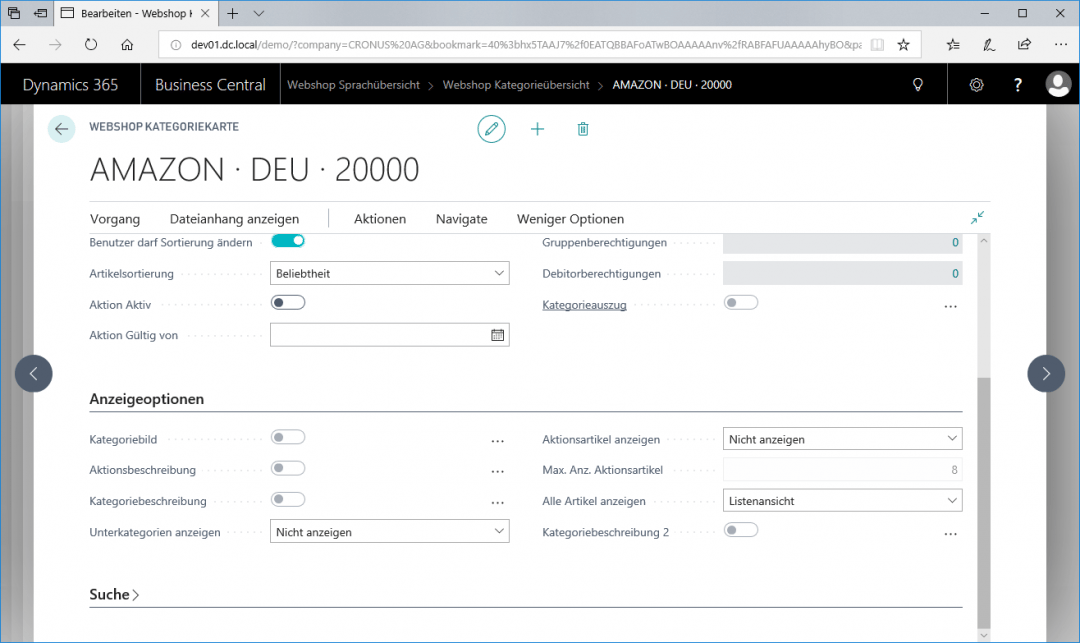Open the browser reading view icon
This screenshot has width=1080, height=643.
877,45
